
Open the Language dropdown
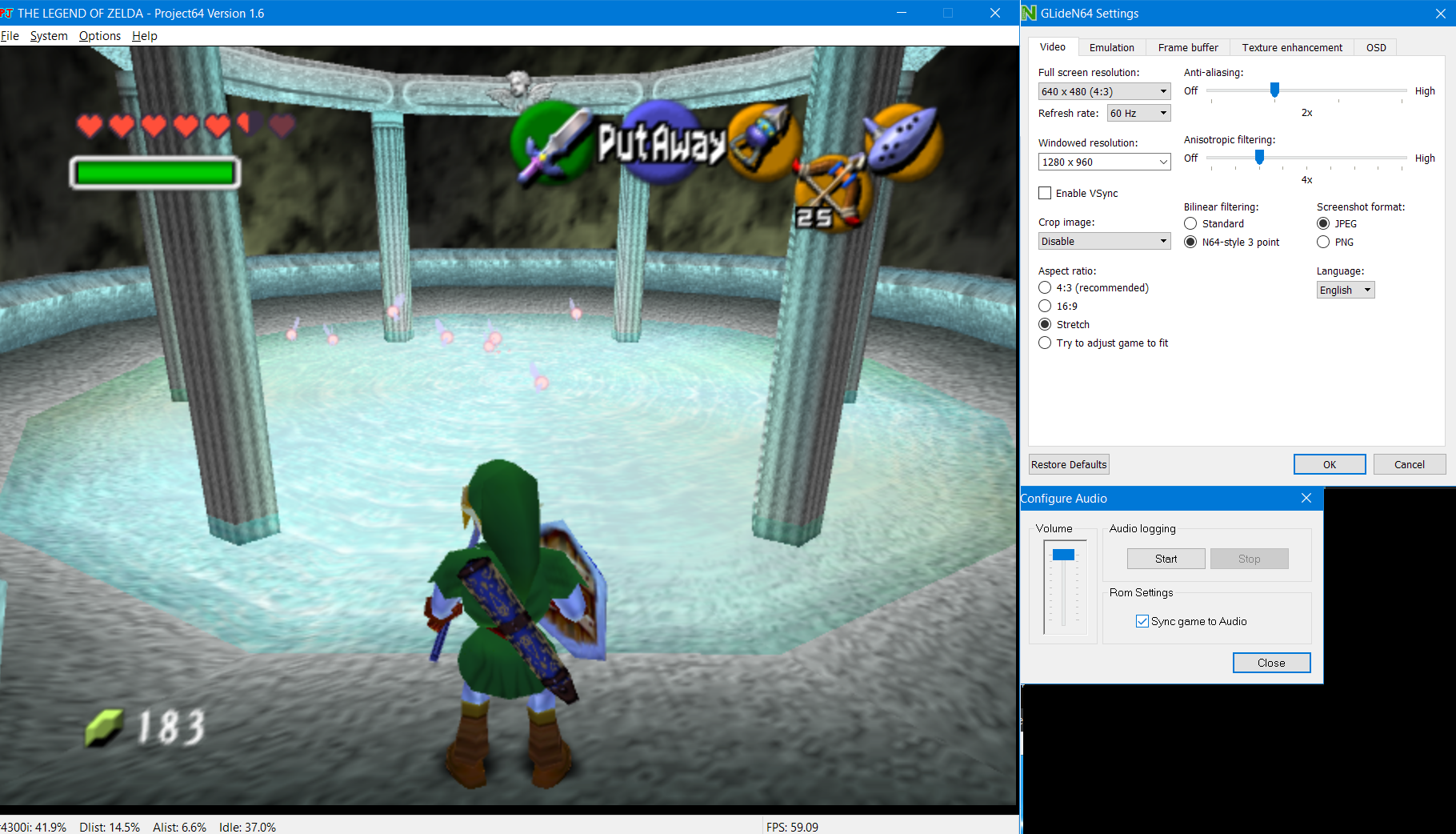coord(1346,290)
